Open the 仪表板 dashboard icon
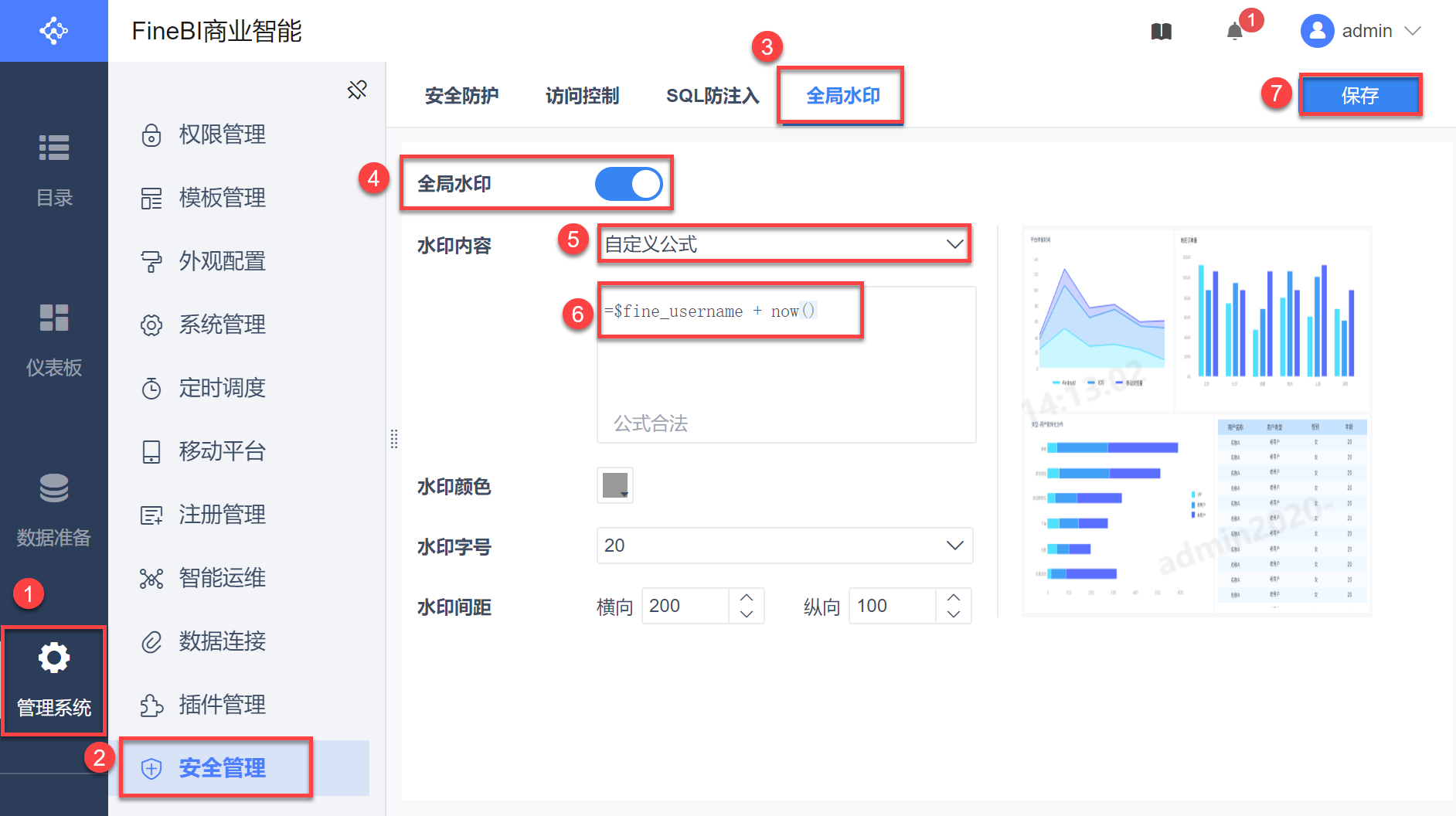 (54, 318)
